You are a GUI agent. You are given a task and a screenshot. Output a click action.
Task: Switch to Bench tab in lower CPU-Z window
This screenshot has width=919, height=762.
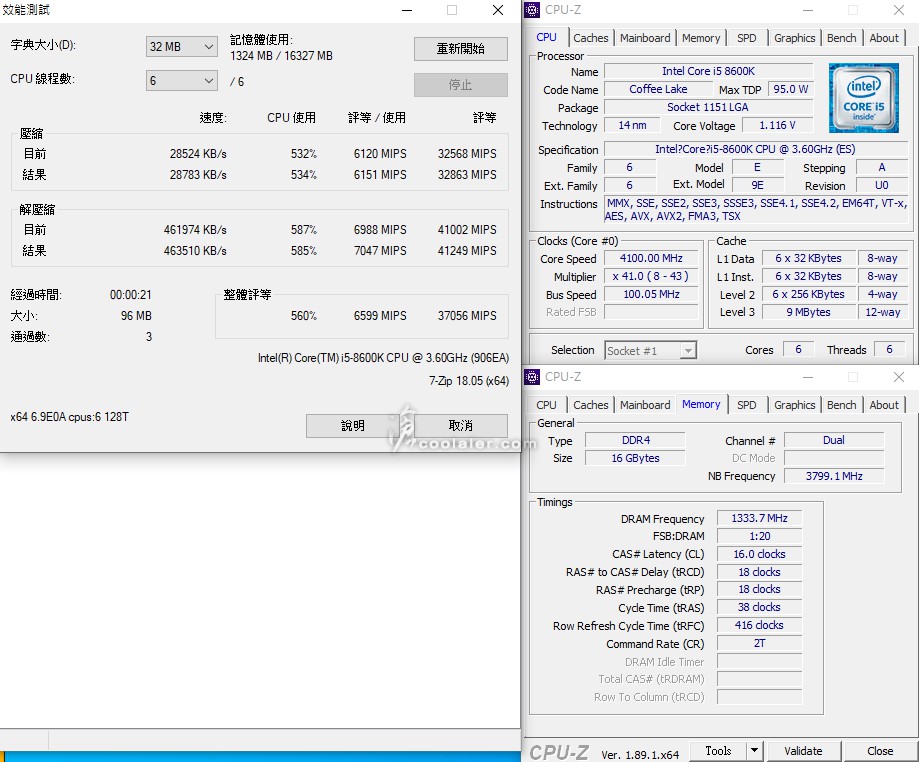point(842,405)
